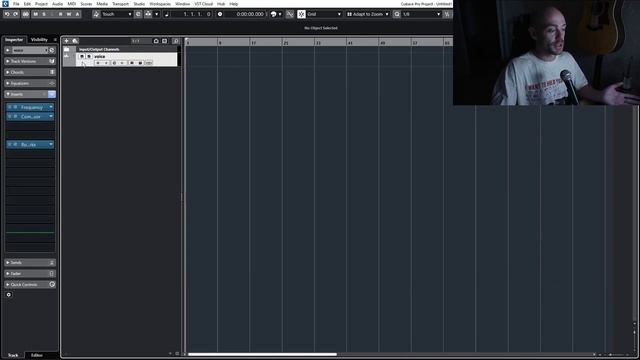Open the Project menu

41,4
